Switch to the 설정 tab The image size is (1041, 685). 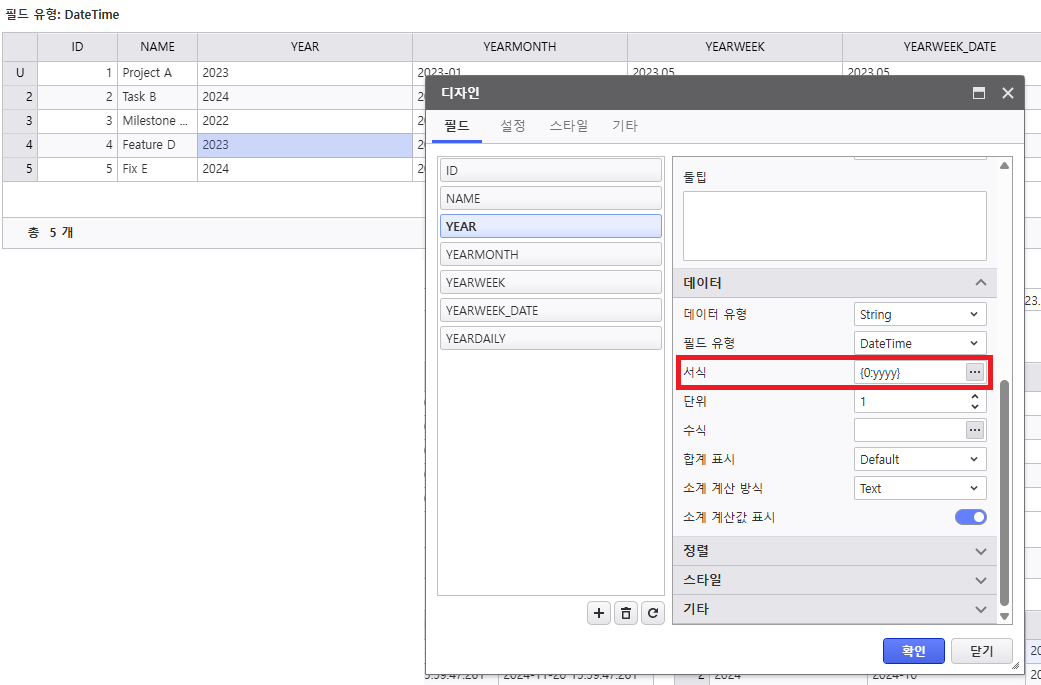point(513,126)
